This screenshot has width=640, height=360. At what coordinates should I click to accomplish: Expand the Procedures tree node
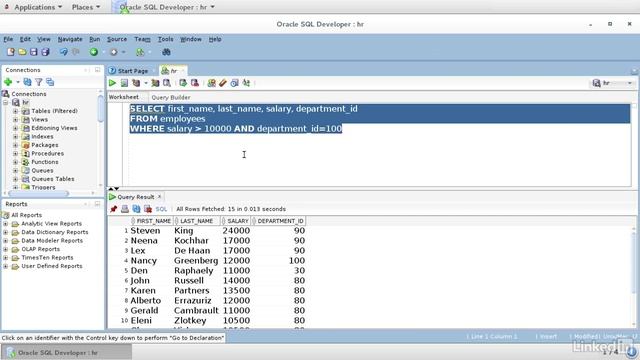16,154
